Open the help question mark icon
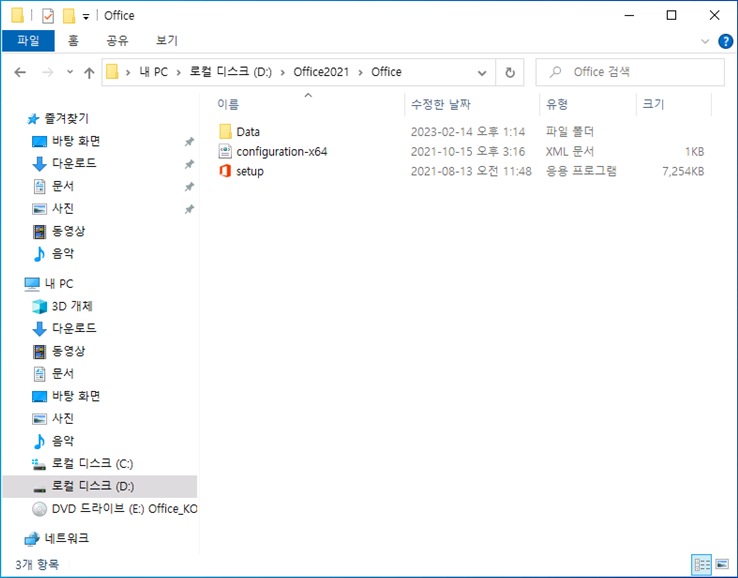The width and height of the screenshot is (738, 578). pos(725,41)
